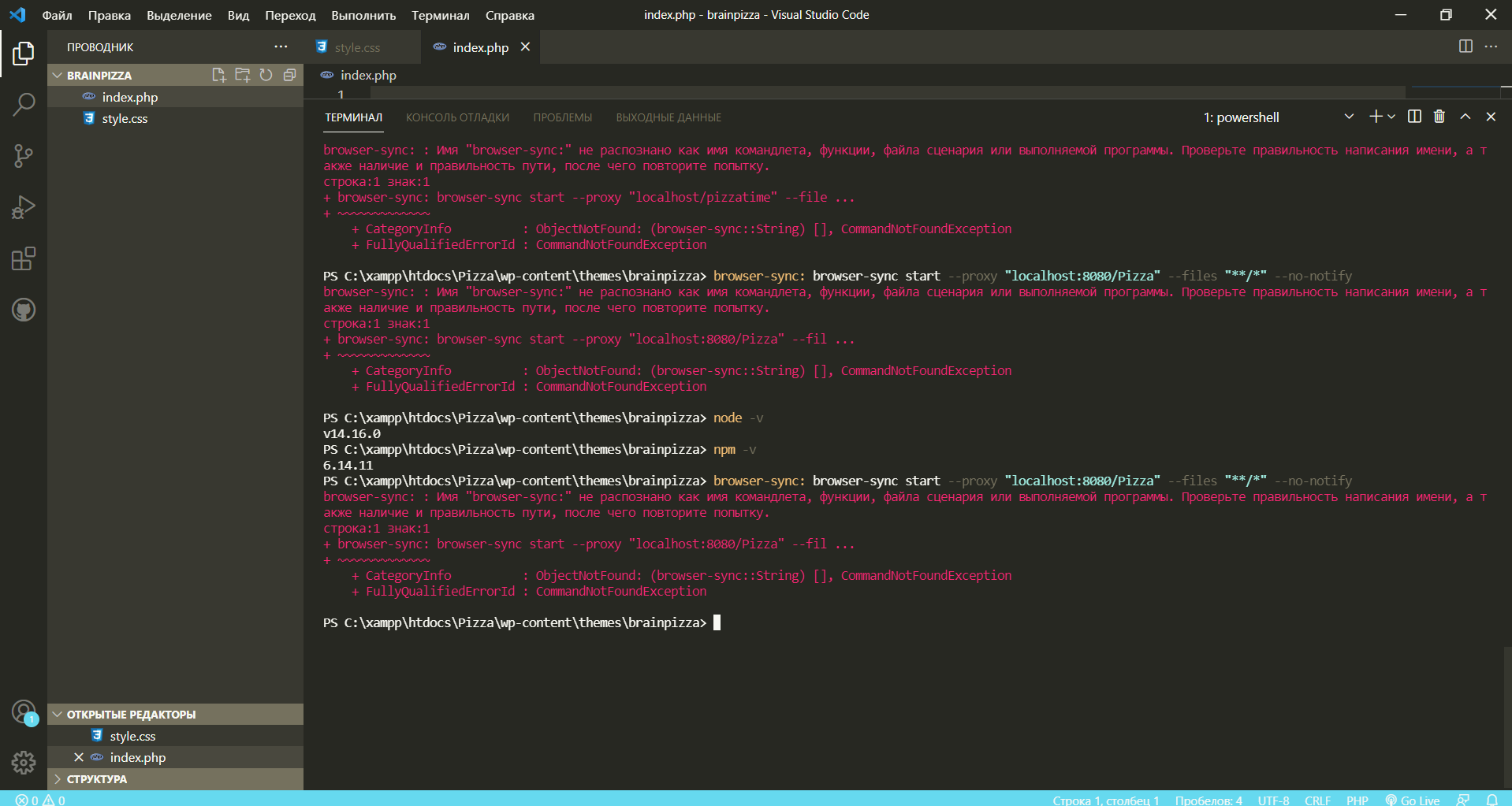Screen dimensions: 1512x806
Task: Change end of line sequence CRLF
Action: click(x=1317, y=800)
